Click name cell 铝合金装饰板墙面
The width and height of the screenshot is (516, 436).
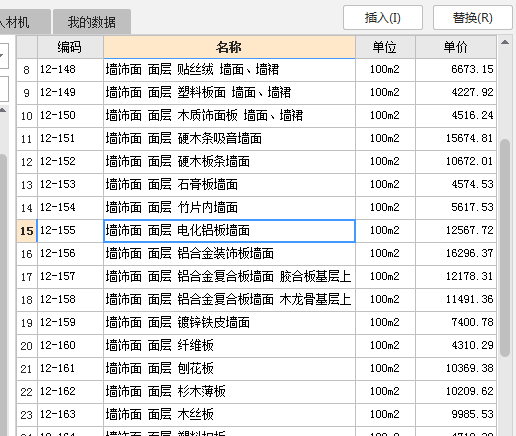[x=229, y=254]
